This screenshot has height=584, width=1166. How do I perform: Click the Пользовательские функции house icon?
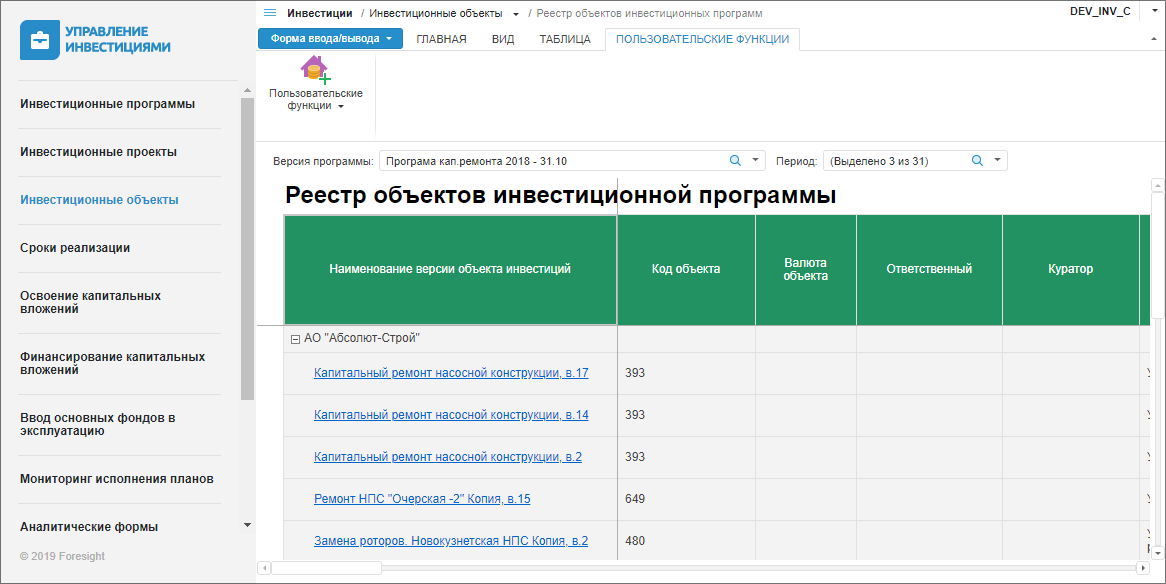pyautogui.click(x=315, y=70)
